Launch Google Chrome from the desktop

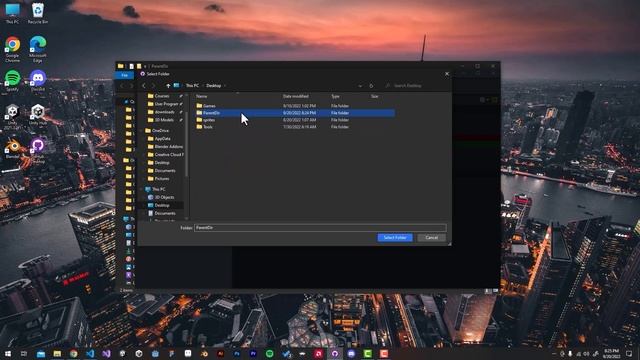(12, 49)
